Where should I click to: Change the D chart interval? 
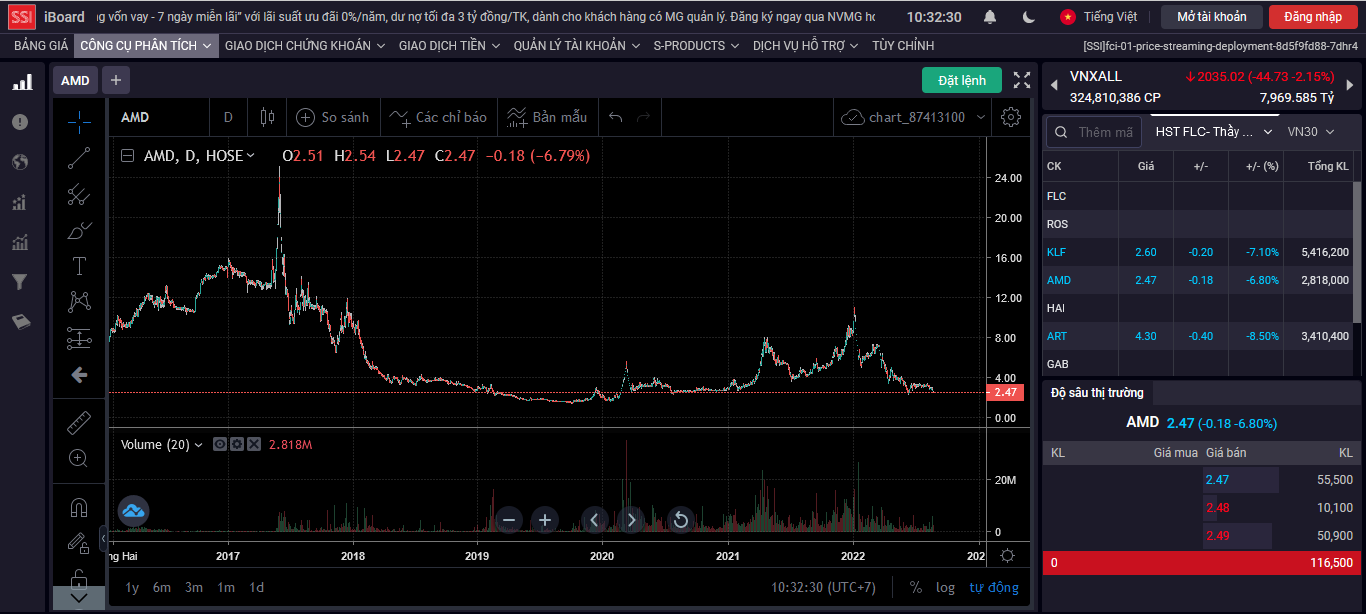[228, 117]
